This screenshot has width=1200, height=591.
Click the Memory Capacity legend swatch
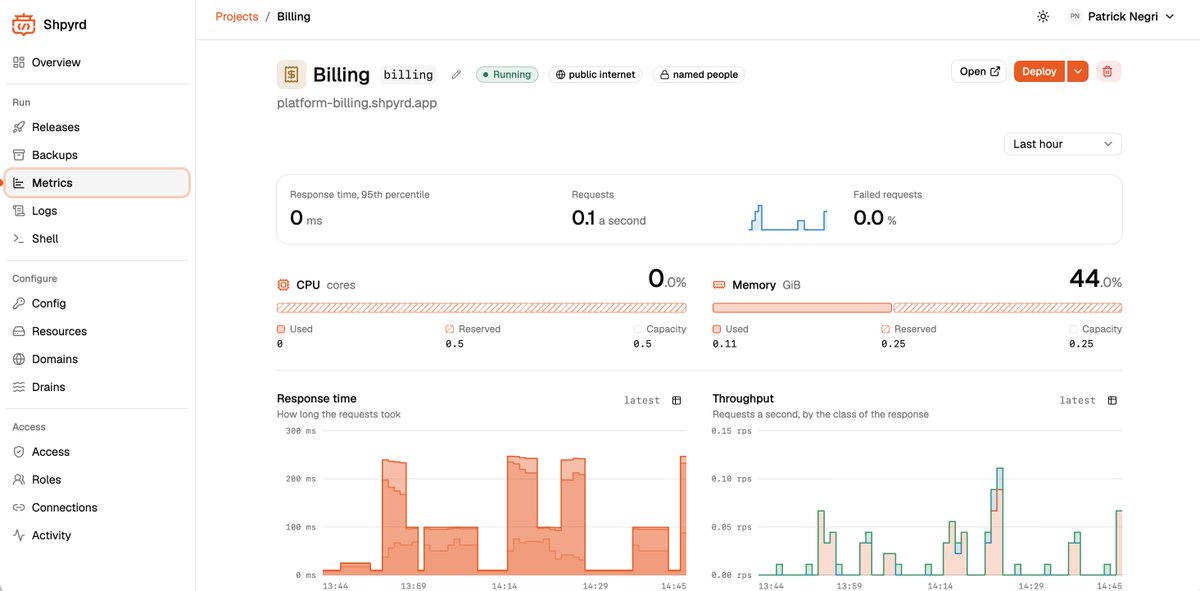(1073, 329)
